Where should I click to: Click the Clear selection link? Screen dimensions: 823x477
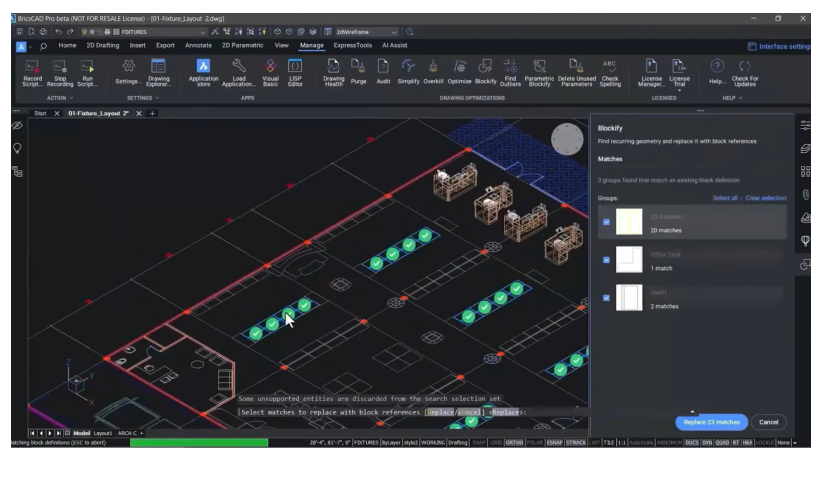765,198
